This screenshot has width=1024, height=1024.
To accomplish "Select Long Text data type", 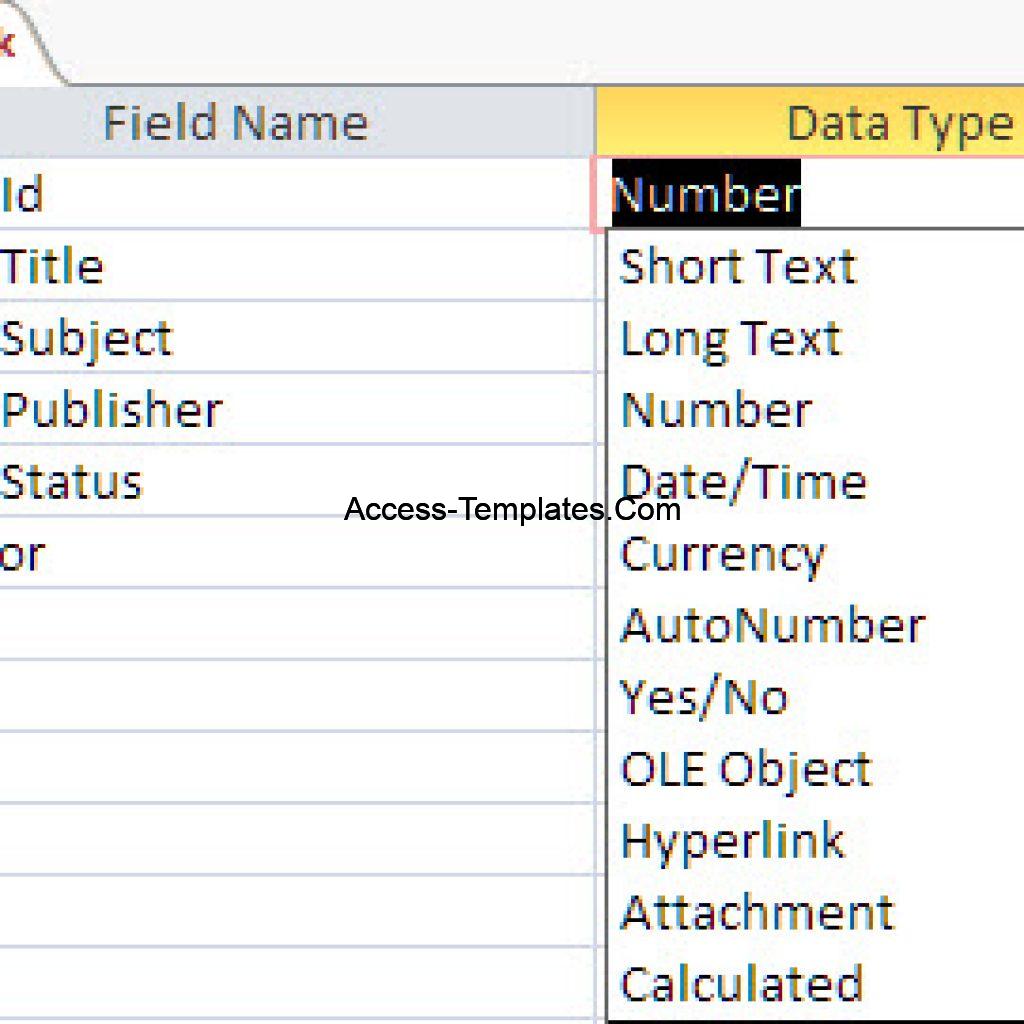I will 729,338.
